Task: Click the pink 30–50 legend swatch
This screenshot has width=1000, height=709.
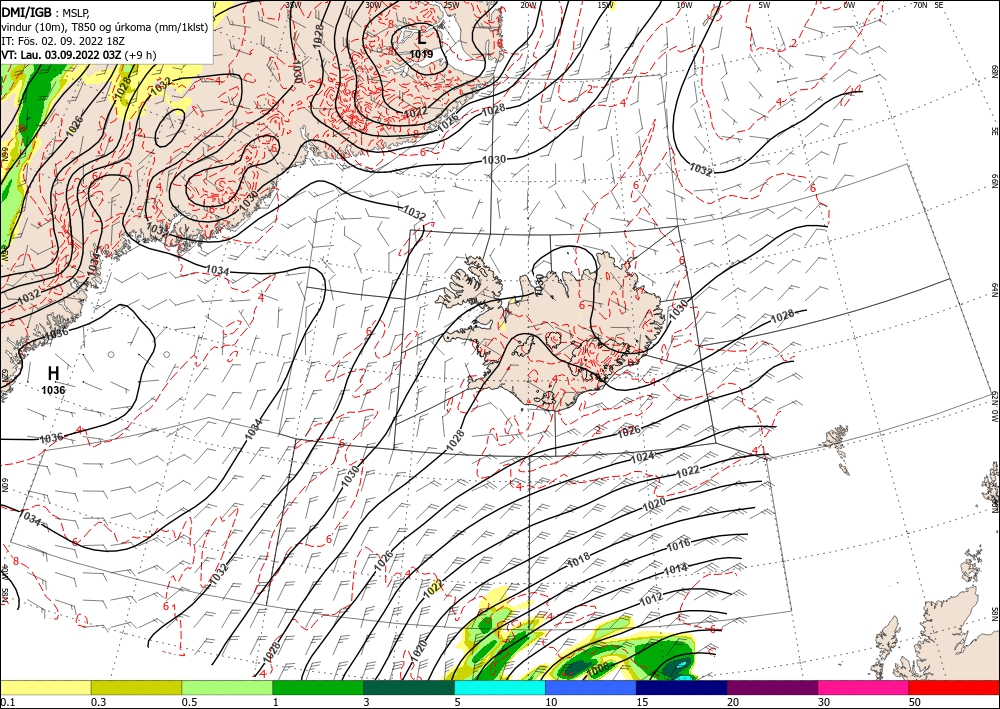Action: (x=864, y=687)
